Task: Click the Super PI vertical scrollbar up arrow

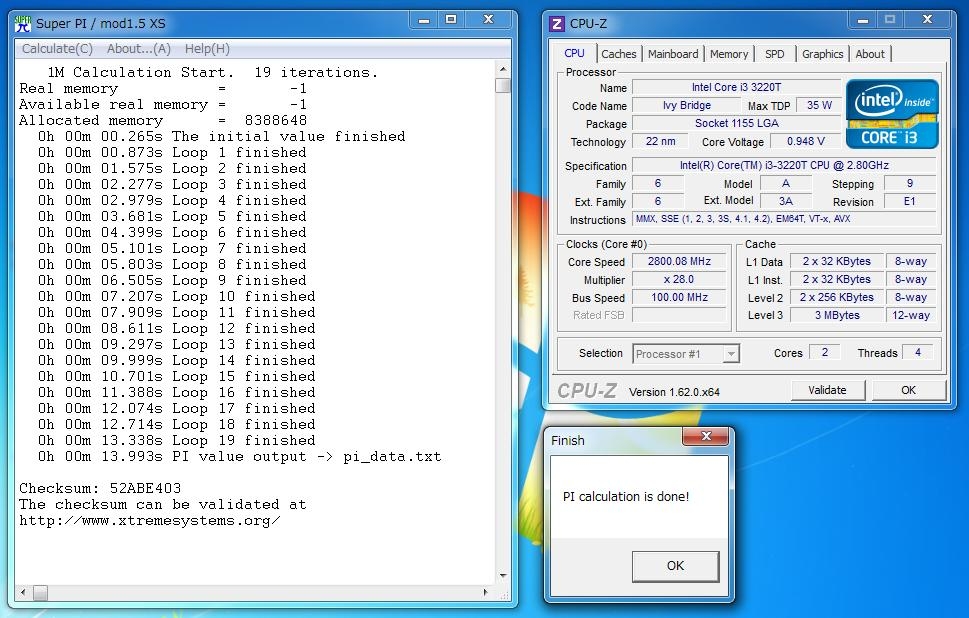Action: [503, 69]
